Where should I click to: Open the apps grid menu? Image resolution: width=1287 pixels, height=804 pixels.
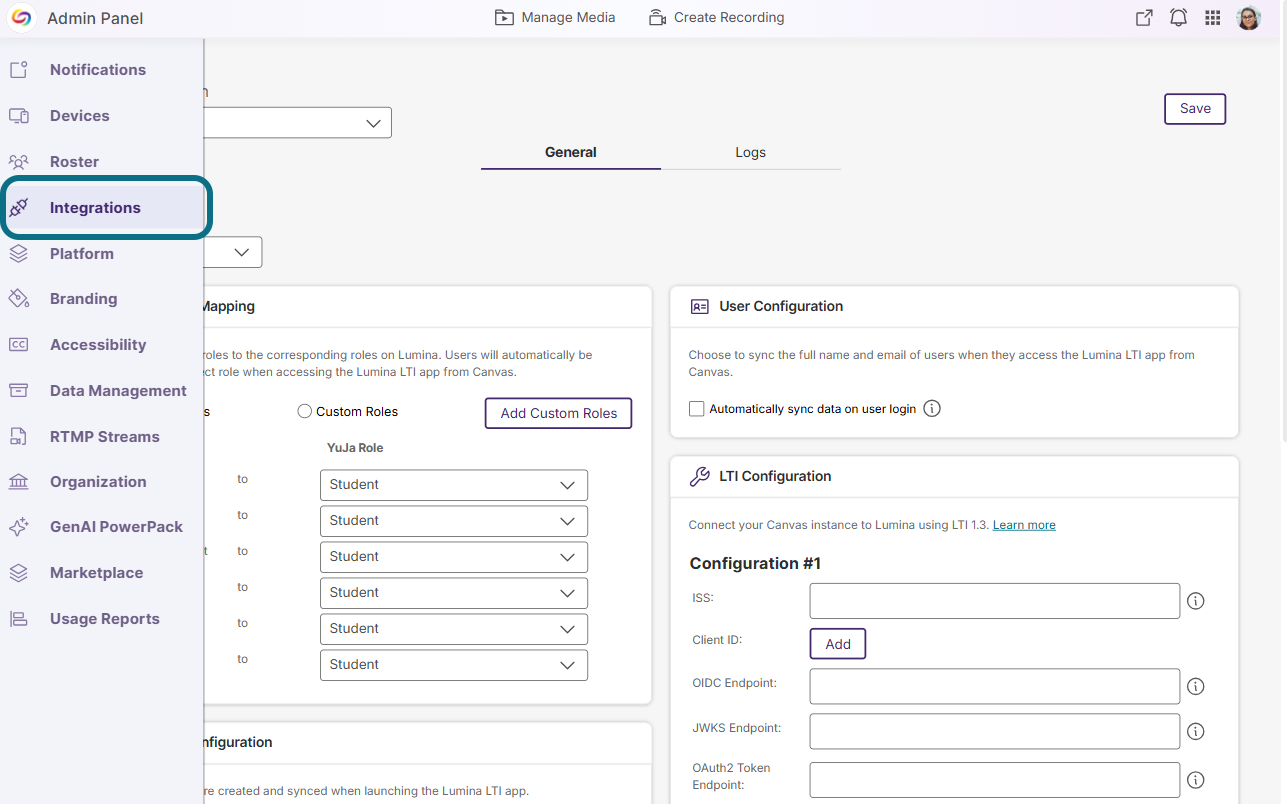tap(1213, 18)
